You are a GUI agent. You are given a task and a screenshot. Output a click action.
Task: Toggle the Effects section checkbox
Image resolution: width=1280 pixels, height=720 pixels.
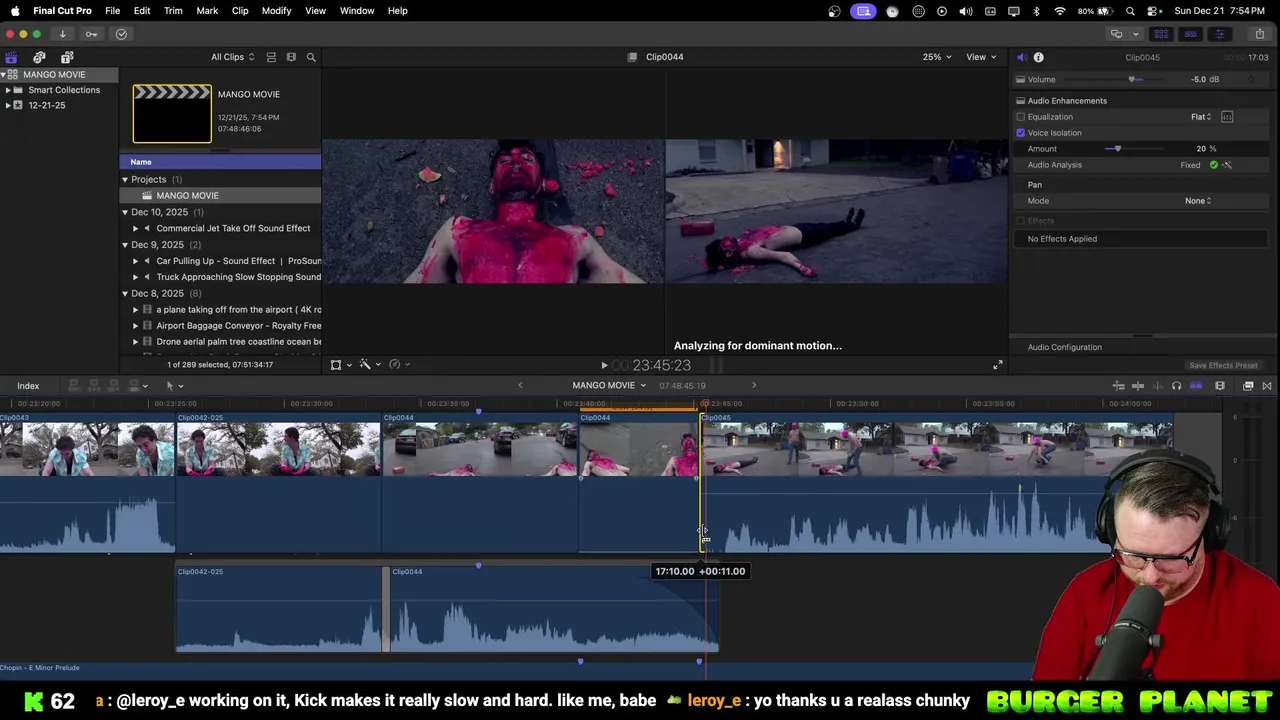pos(1021,221)
